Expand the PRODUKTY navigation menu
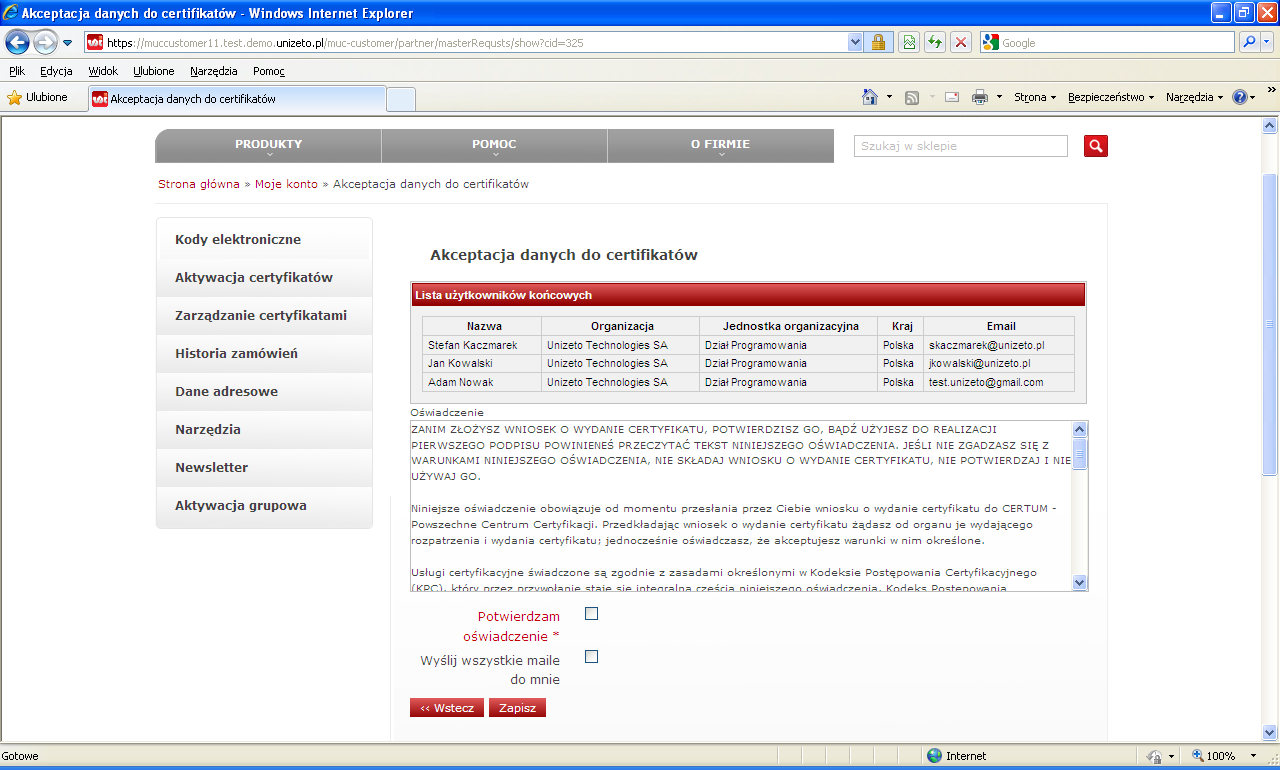The image size is (1280, 770). [268, 146]
